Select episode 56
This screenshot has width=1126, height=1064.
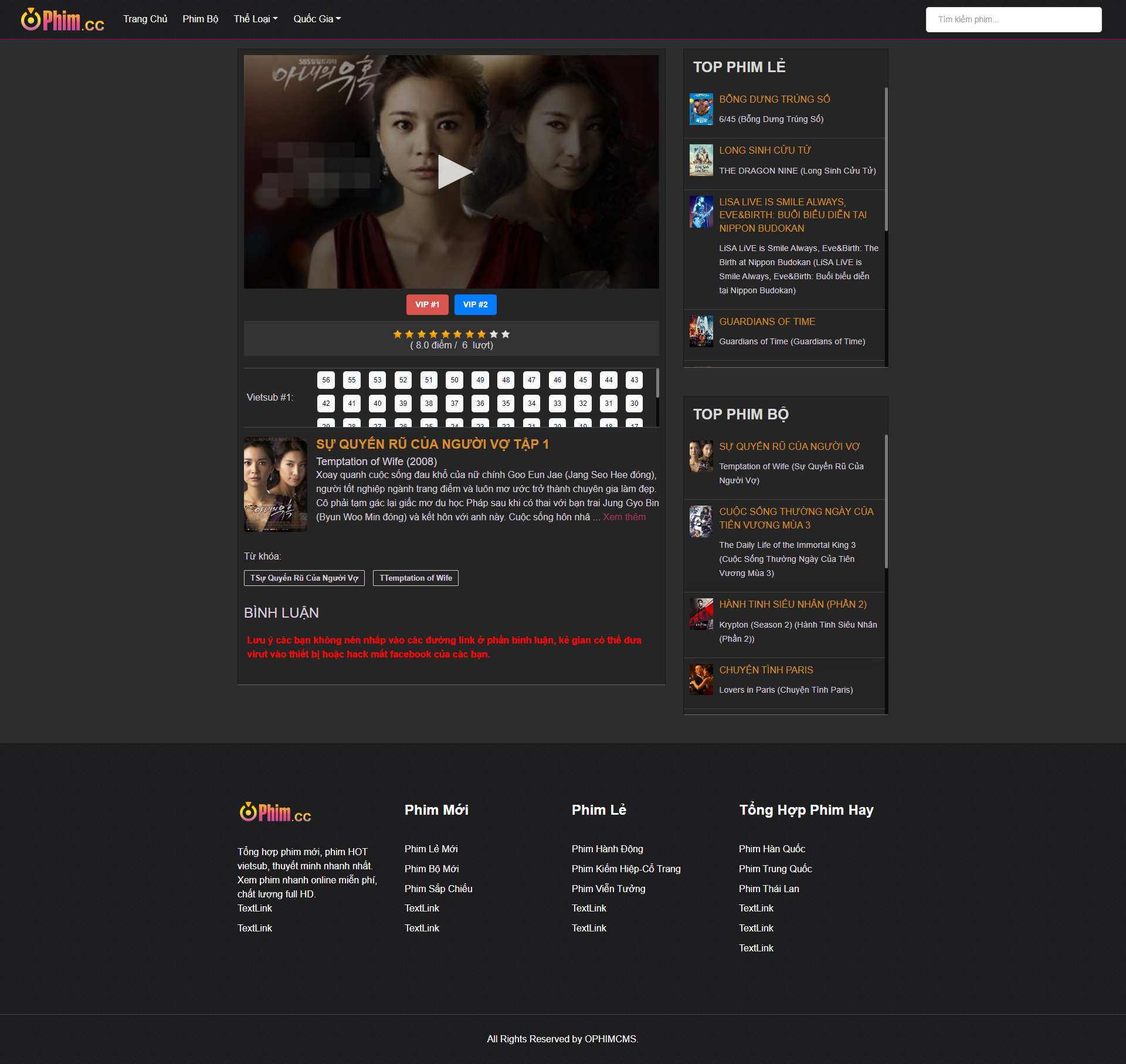pos(326,380)
